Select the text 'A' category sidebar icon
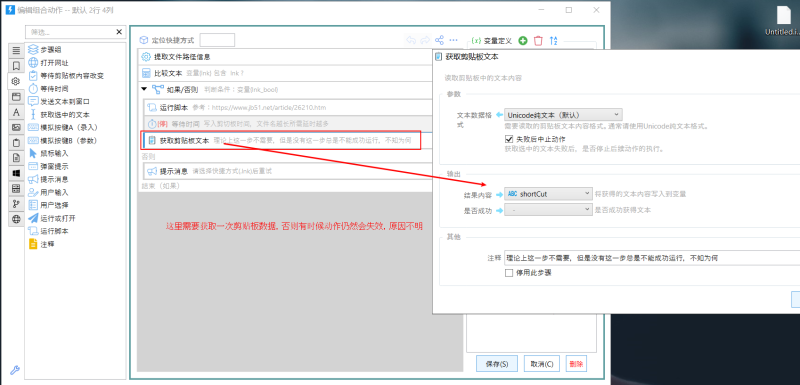Screen dimensions: 800x385 coord(16,112)
